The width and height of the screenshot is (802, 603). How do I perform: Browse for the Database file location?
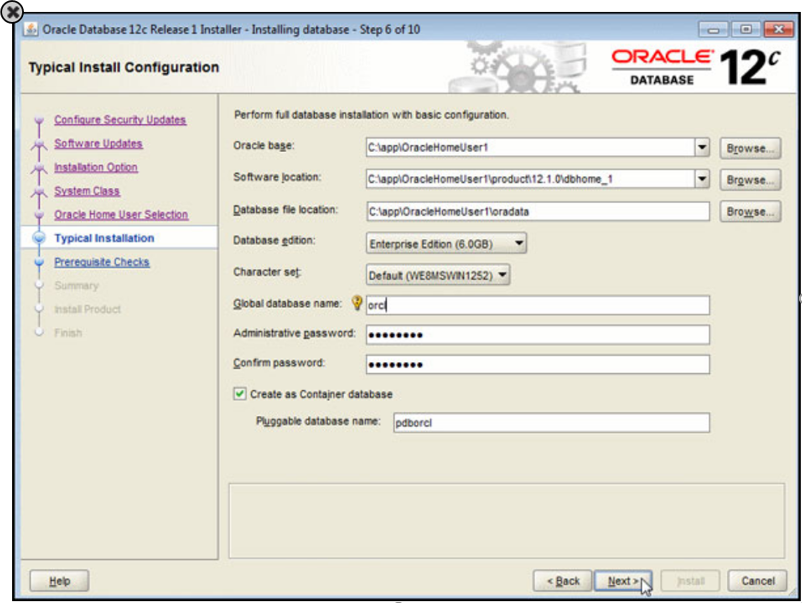[x=750, y=212]
